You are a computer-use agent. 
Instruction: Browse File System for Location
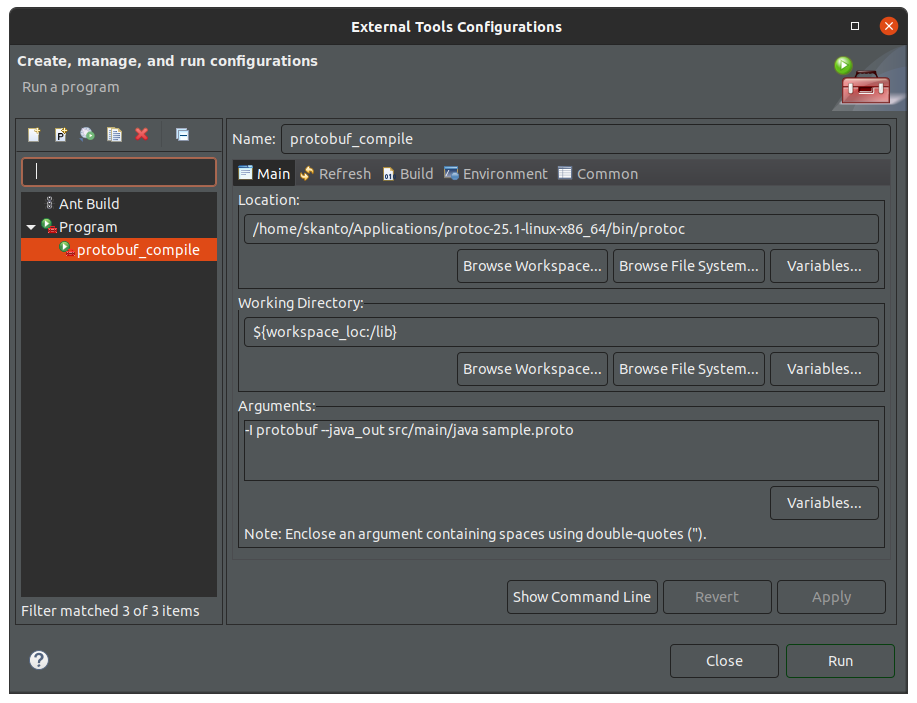[688, 266]
